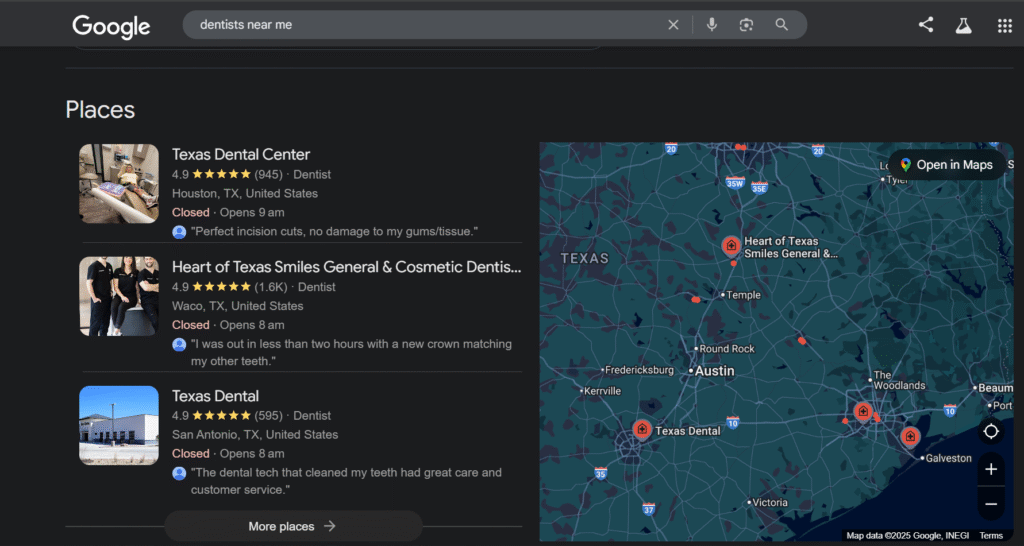The height and width of the screenshot is (546, 1024).
Task: Start voice search with microphone icon
Action: [x=711, y=25]
